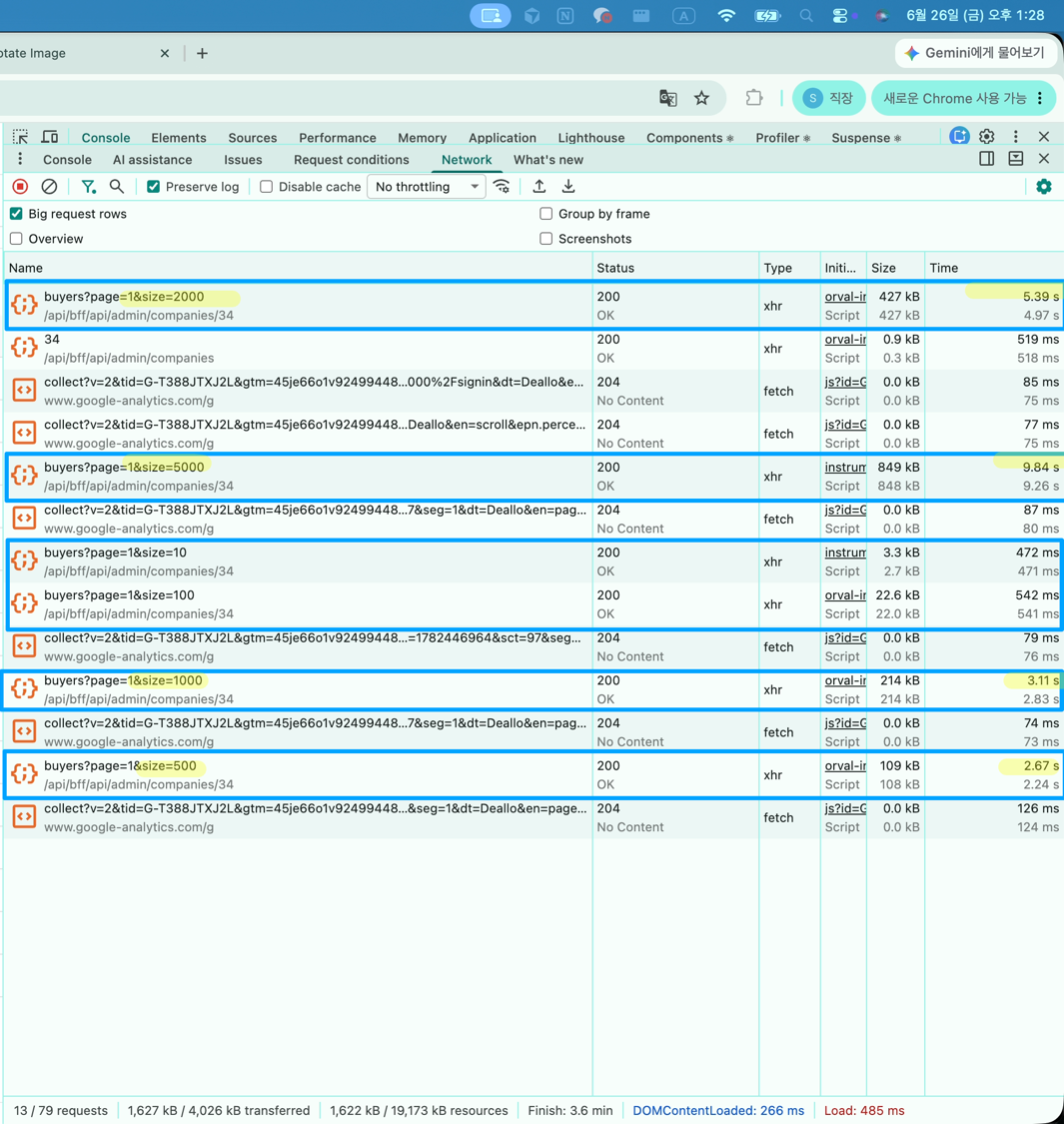This screenshot has width=1064, height=1124.
Task: Open the DevTools customize three-dot menu
Action: tap(1015, 136)
